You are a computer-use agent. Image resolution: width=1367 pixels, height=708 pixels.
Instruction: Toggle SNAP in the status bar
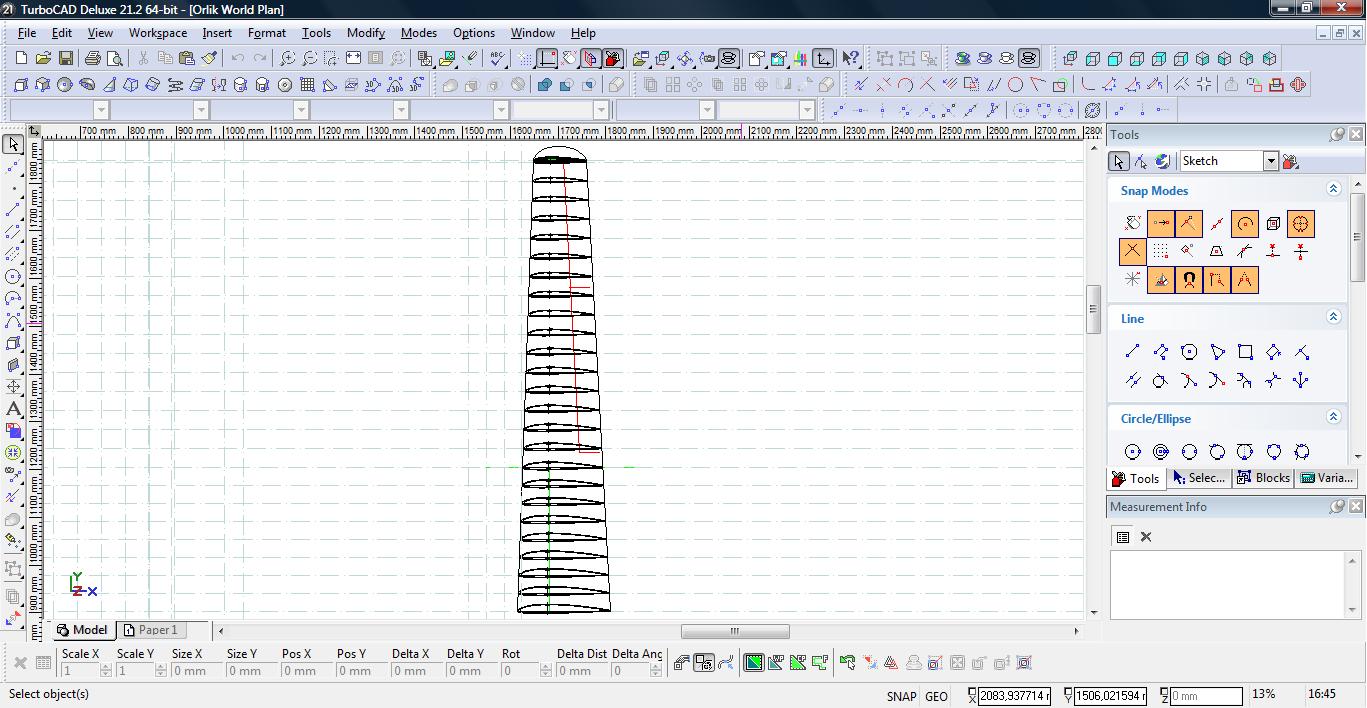tap(900, 696)
